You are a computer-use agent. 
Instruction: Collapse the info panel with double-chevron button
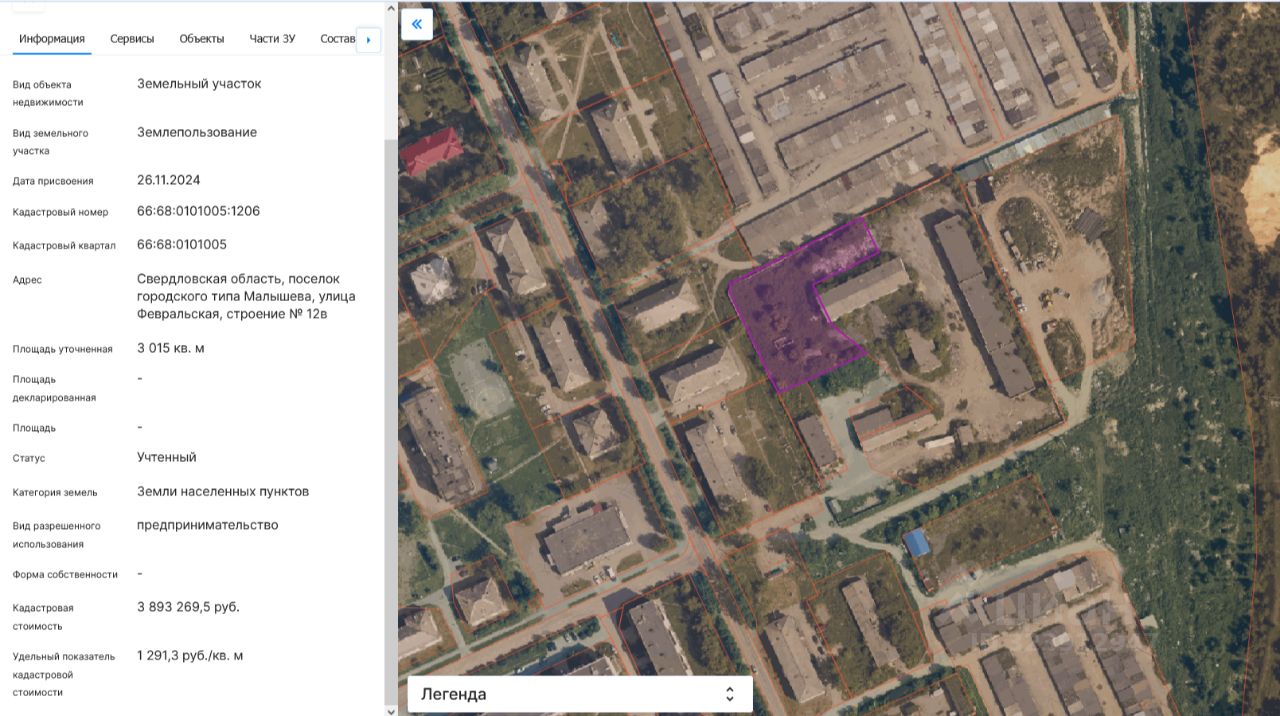[417, 24]
